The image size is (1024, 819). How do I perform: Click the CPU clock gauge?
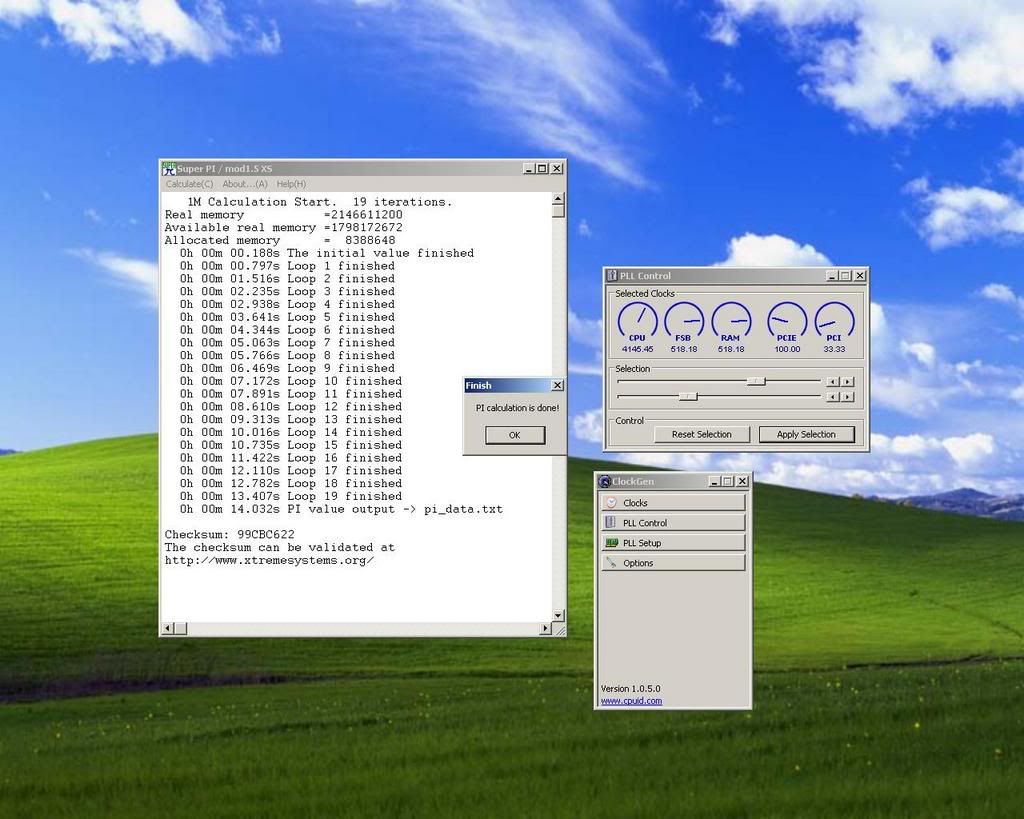click(x=637, y=322)
